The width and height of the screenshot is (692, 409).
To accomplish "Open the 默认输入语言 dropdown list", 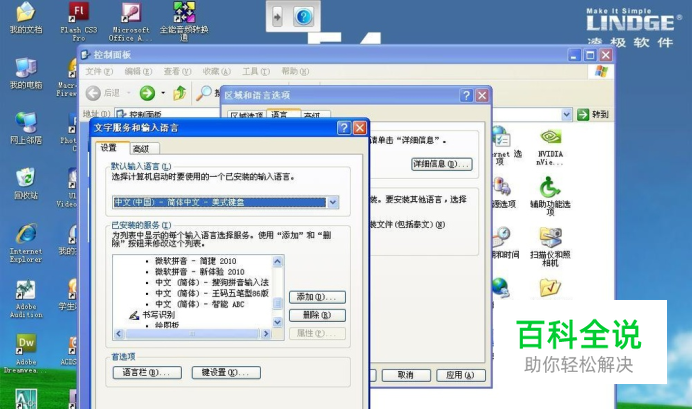I will pyautogui.click(x=333, y=202).
